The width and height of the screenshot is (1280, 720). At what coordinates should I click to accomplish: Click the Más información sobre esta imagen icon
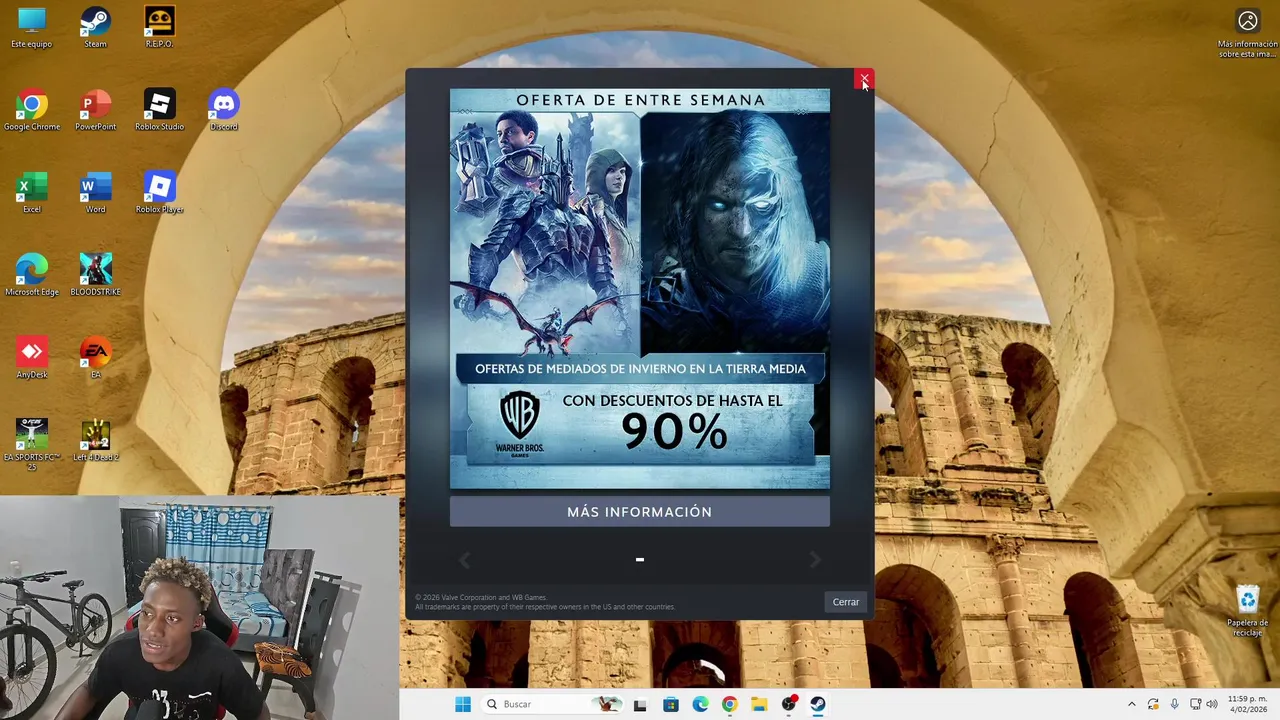click(x=1247, y=33)
